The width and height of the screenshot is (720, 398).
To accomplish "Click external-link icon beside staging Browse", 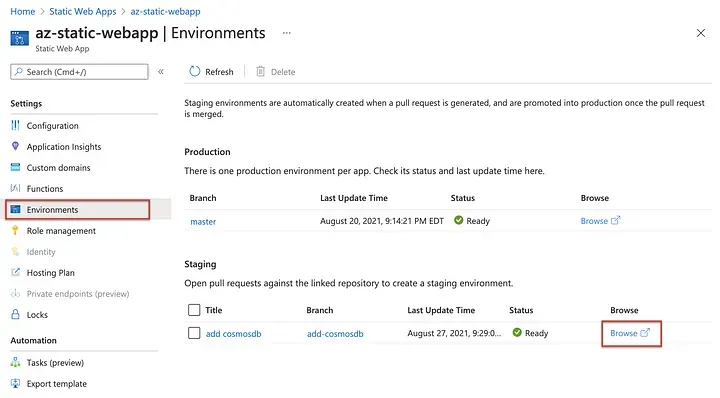I will (x=645, y=332).
